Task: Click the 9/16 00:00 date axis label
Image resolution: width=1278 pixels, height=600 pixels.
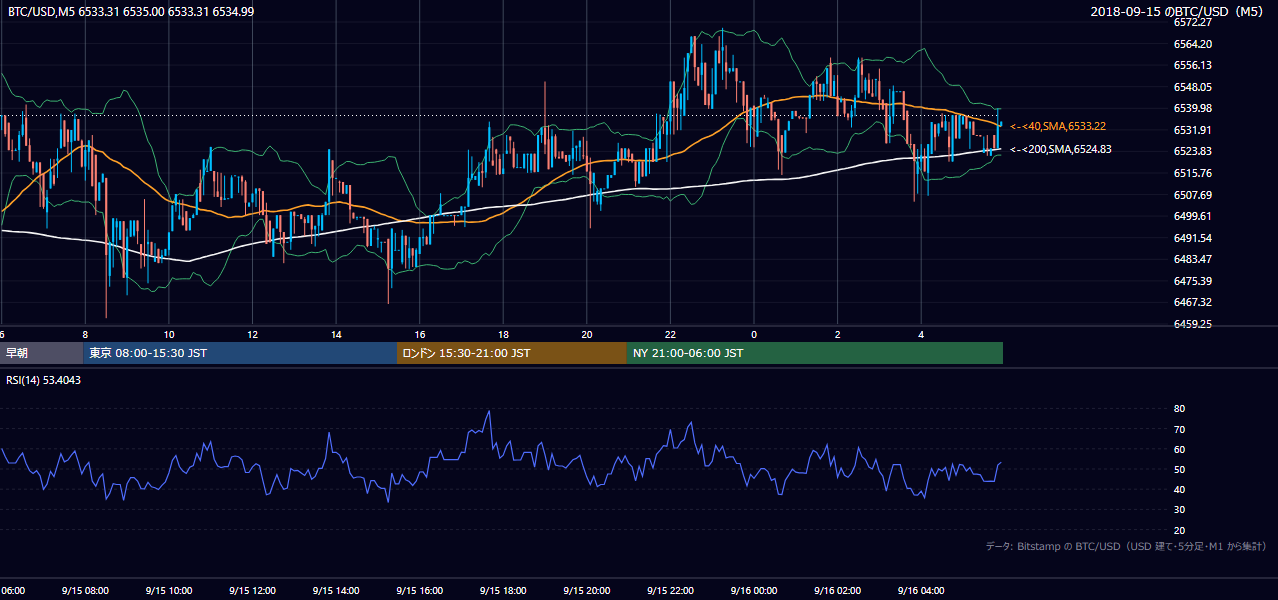Action: click(753, 591)
